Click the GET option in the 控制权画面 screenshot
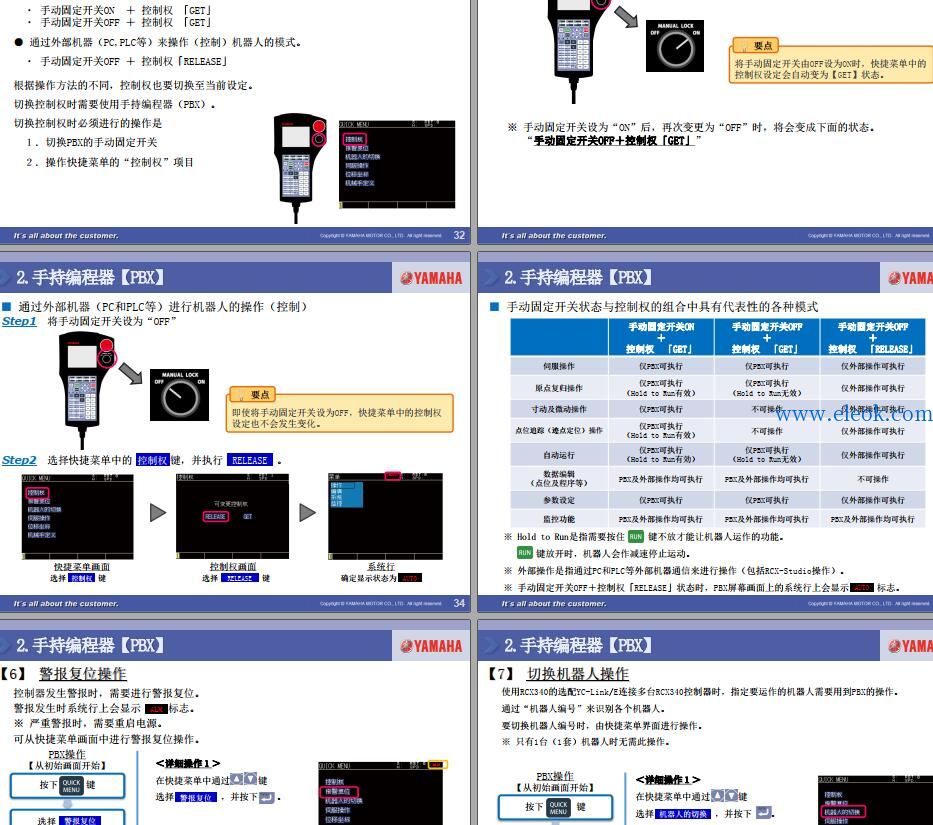933x825 pixels. 248,517
